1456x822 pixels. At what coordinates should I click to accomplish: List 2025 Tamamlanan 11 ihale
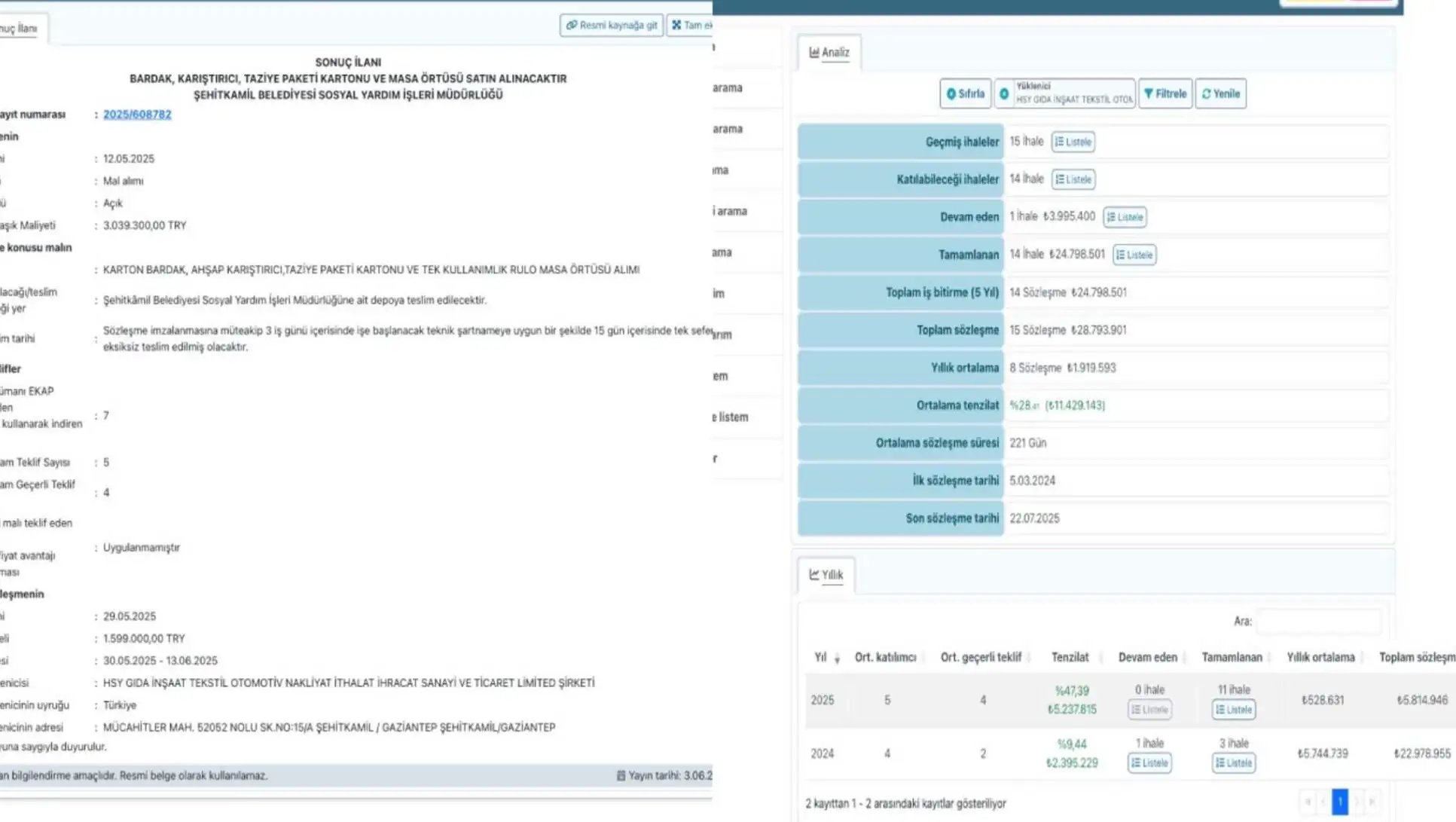1233,710
